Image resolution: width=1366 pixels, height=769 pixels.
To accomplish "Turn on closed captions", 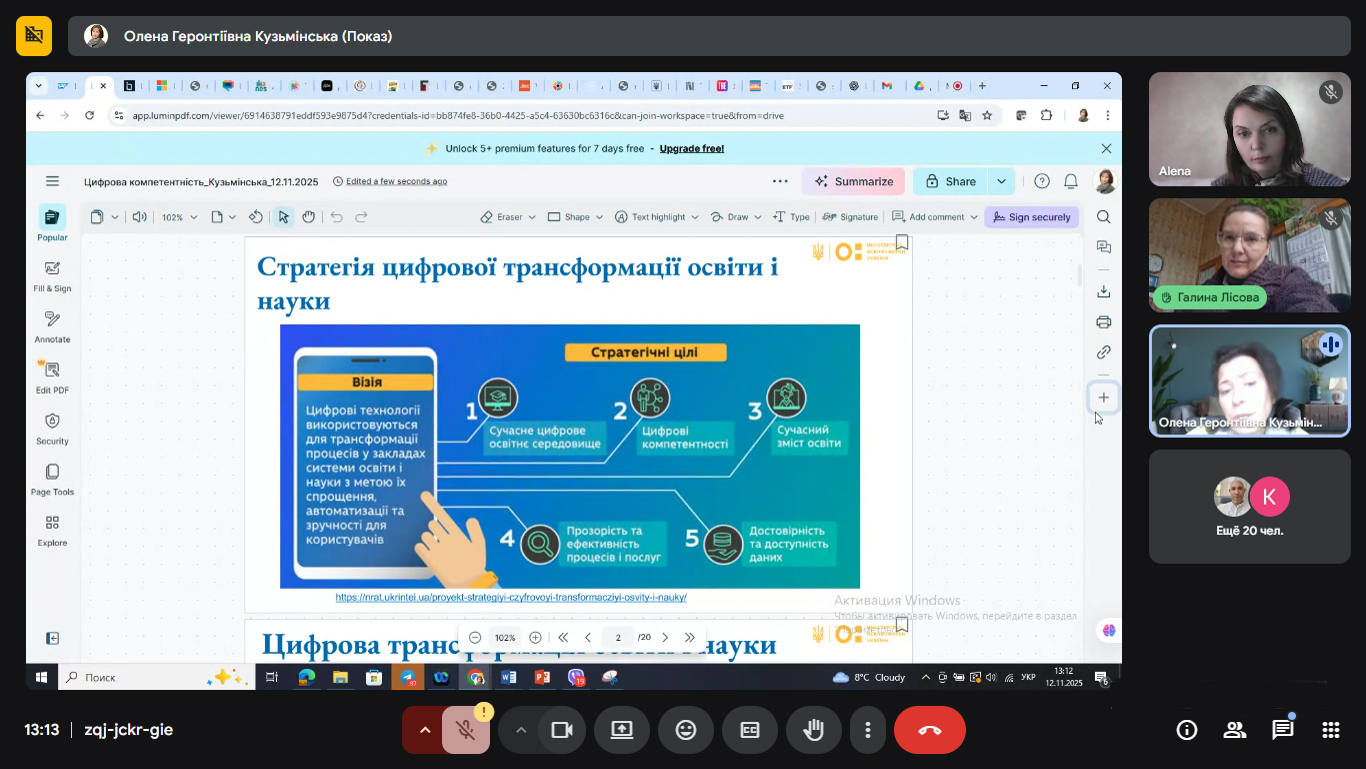I will click(750, 730).
